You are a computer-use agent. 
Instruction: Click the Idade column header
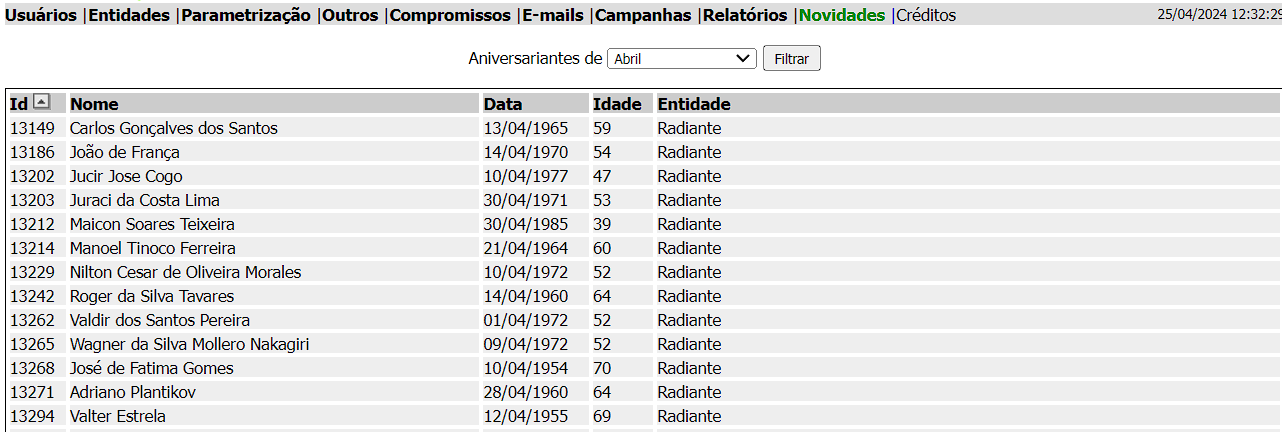coord(617,104)
